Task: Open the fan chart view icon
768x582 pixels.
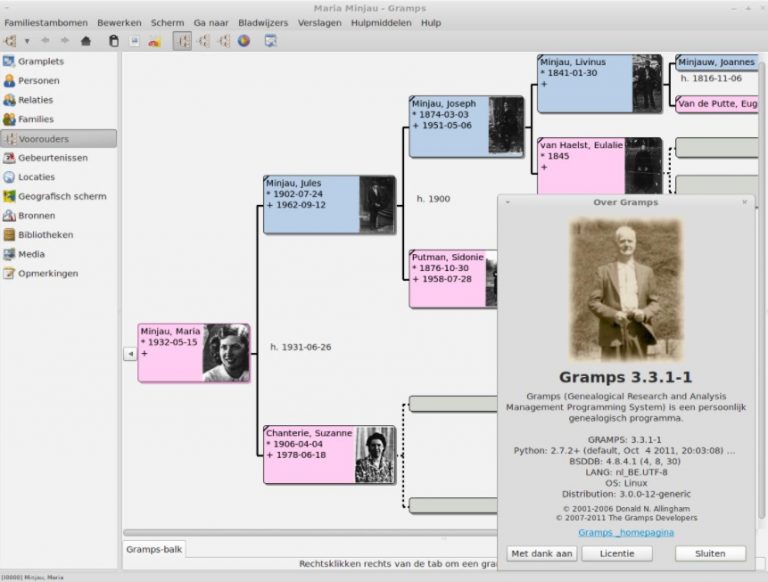Action: [x=244, y=41]
